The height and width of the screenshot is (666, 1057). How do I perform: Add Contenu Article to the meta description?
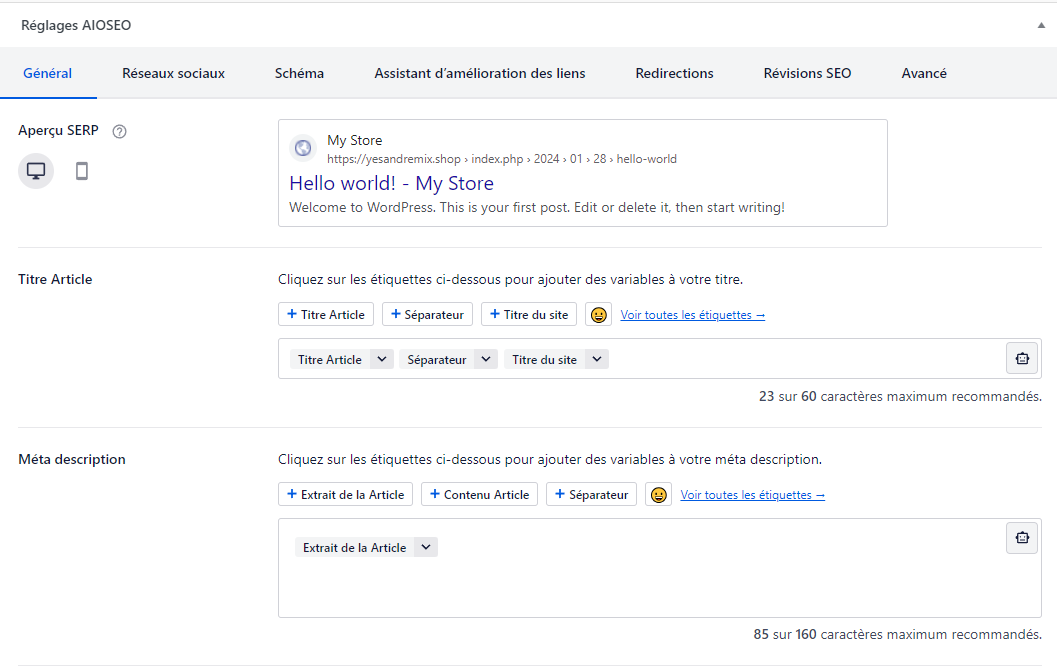479,493
